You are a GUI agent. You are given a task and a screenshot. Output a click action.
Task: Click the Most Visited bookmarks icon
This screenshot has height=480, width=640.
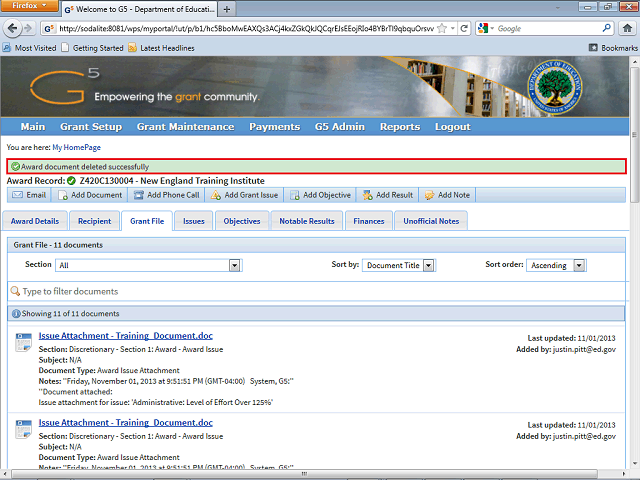(7, 48)
